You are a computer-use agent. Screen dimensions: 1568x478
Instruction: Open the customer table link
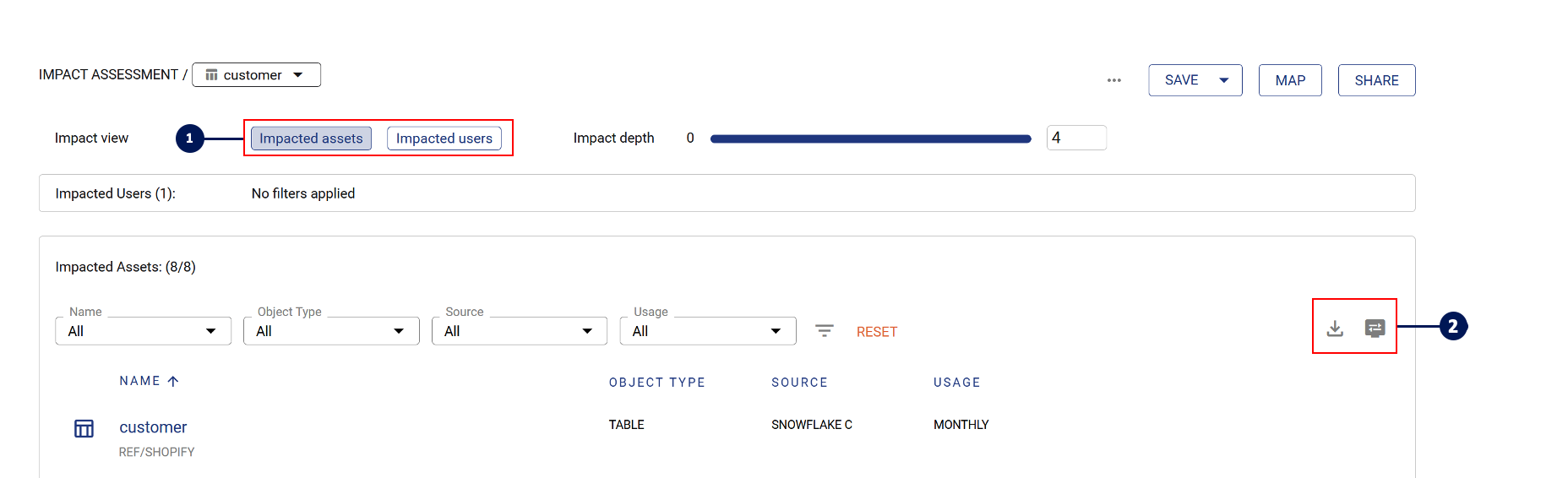[x=153, y=427]
